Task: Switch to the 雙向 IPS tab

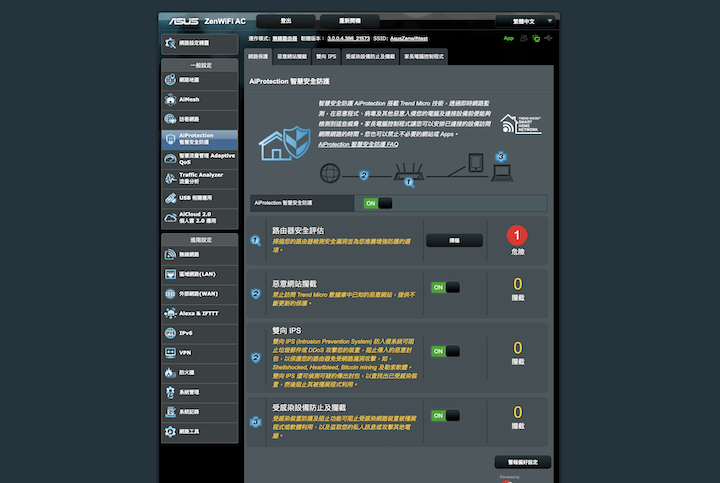Action: coord(326,56)
